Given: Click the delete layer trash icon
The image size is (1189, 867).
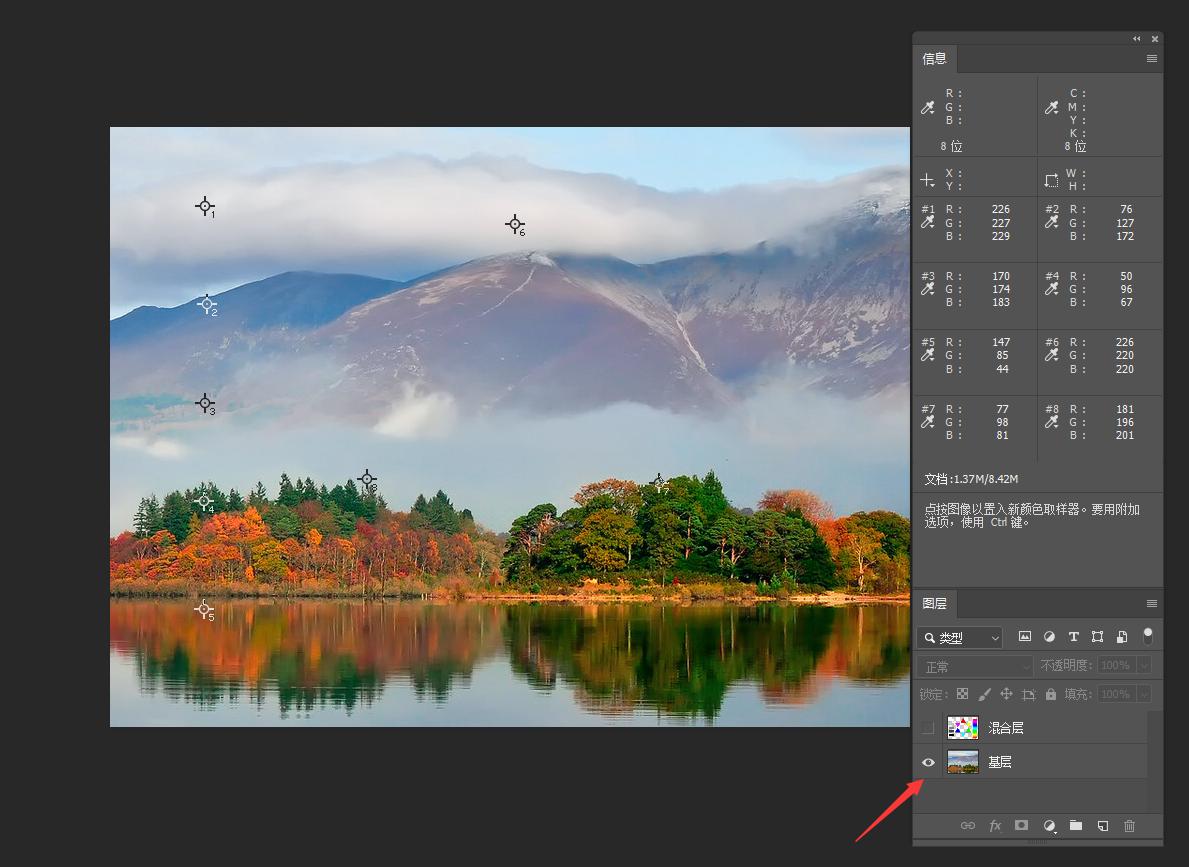Looking at the screenshot, I should (x=1130, y=826).
